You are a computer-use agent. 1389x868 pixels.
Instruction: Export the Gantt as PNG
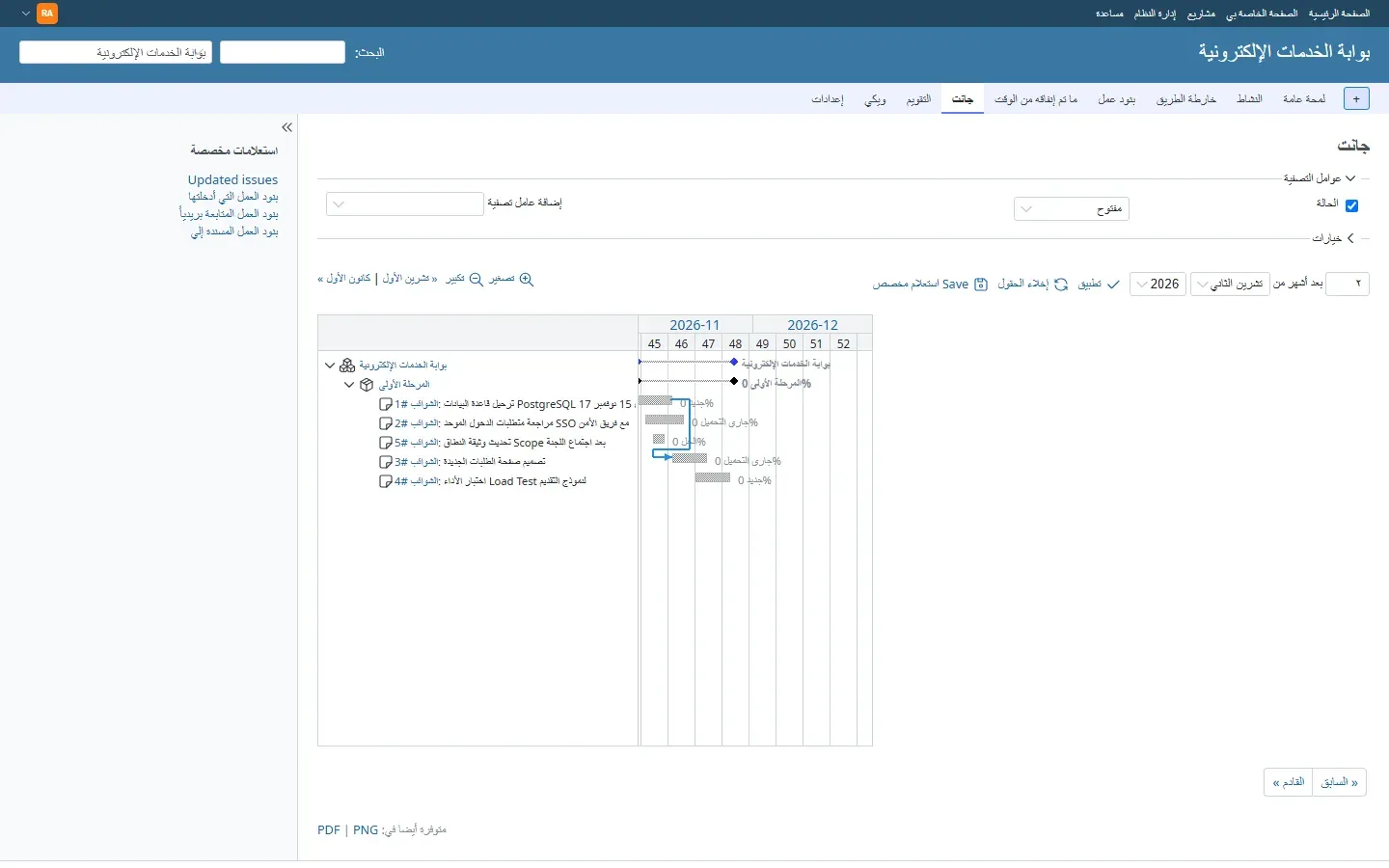(366, 829)
